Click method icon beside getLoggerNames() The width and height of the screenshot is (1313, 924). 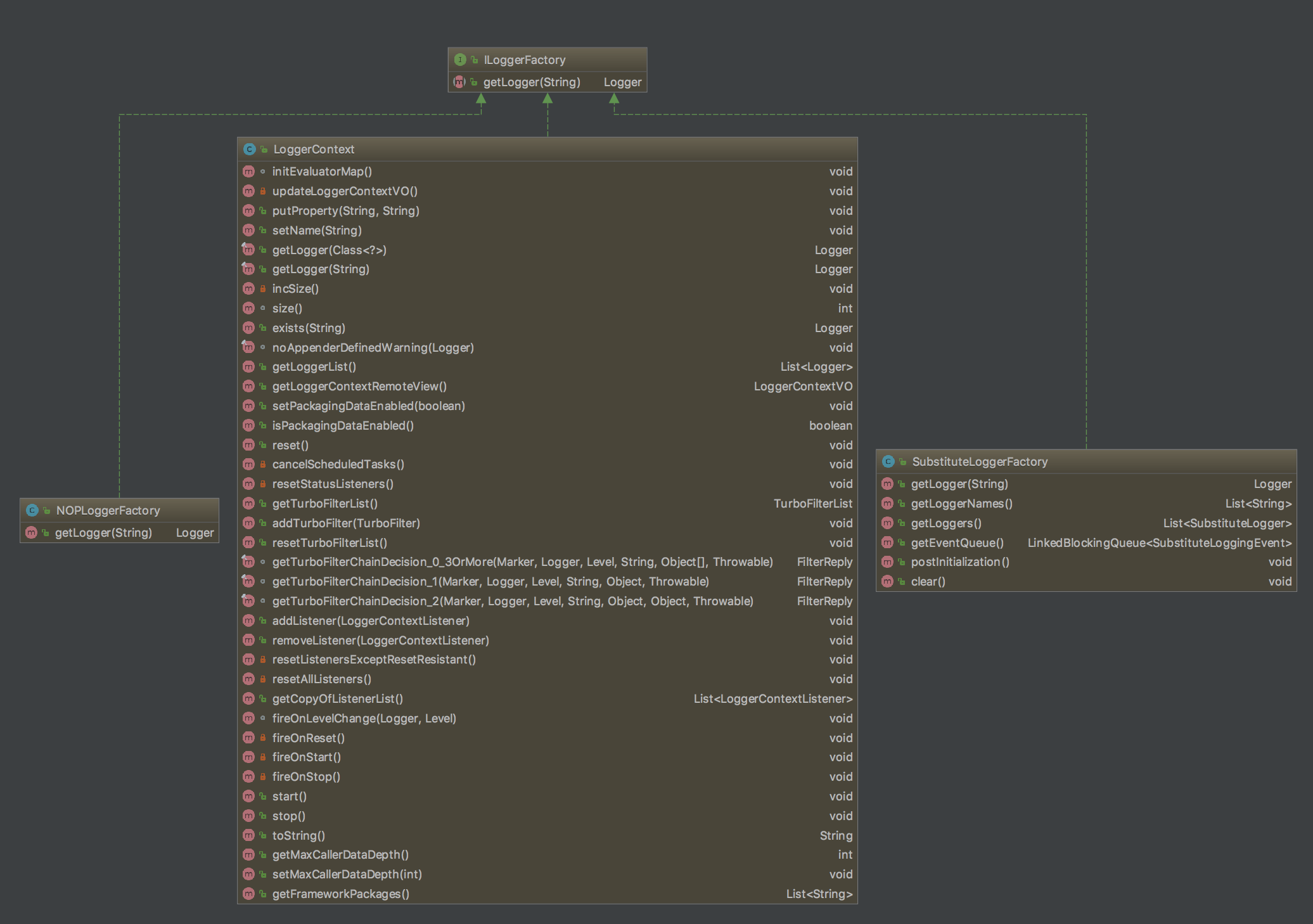tap(887, 503)
